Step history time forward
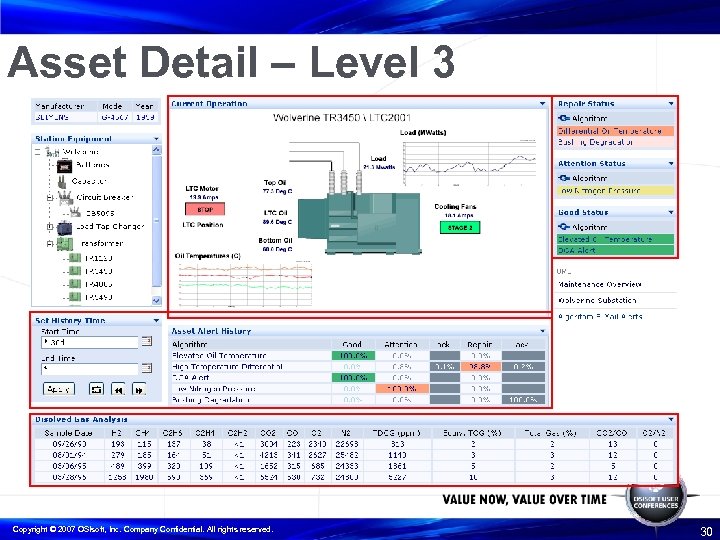This screenshot has height=540, width=720. point(139,389)
